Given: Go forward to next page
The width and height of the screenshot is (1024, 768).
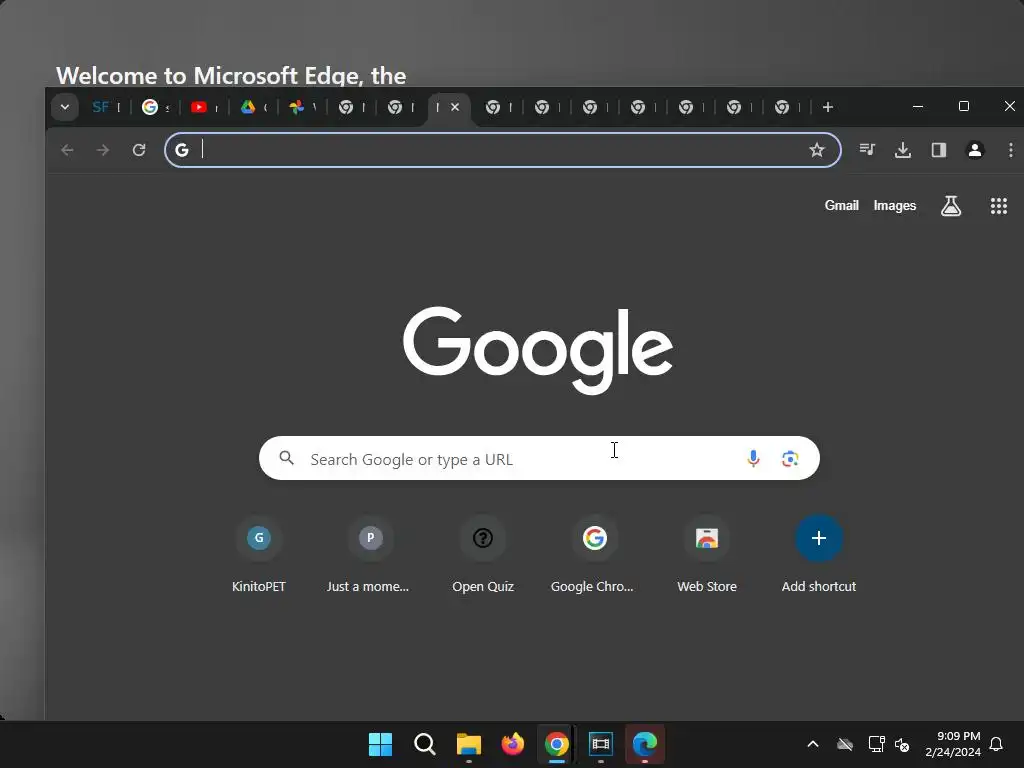Looking at the screenshot, I should tap(103, 150).
